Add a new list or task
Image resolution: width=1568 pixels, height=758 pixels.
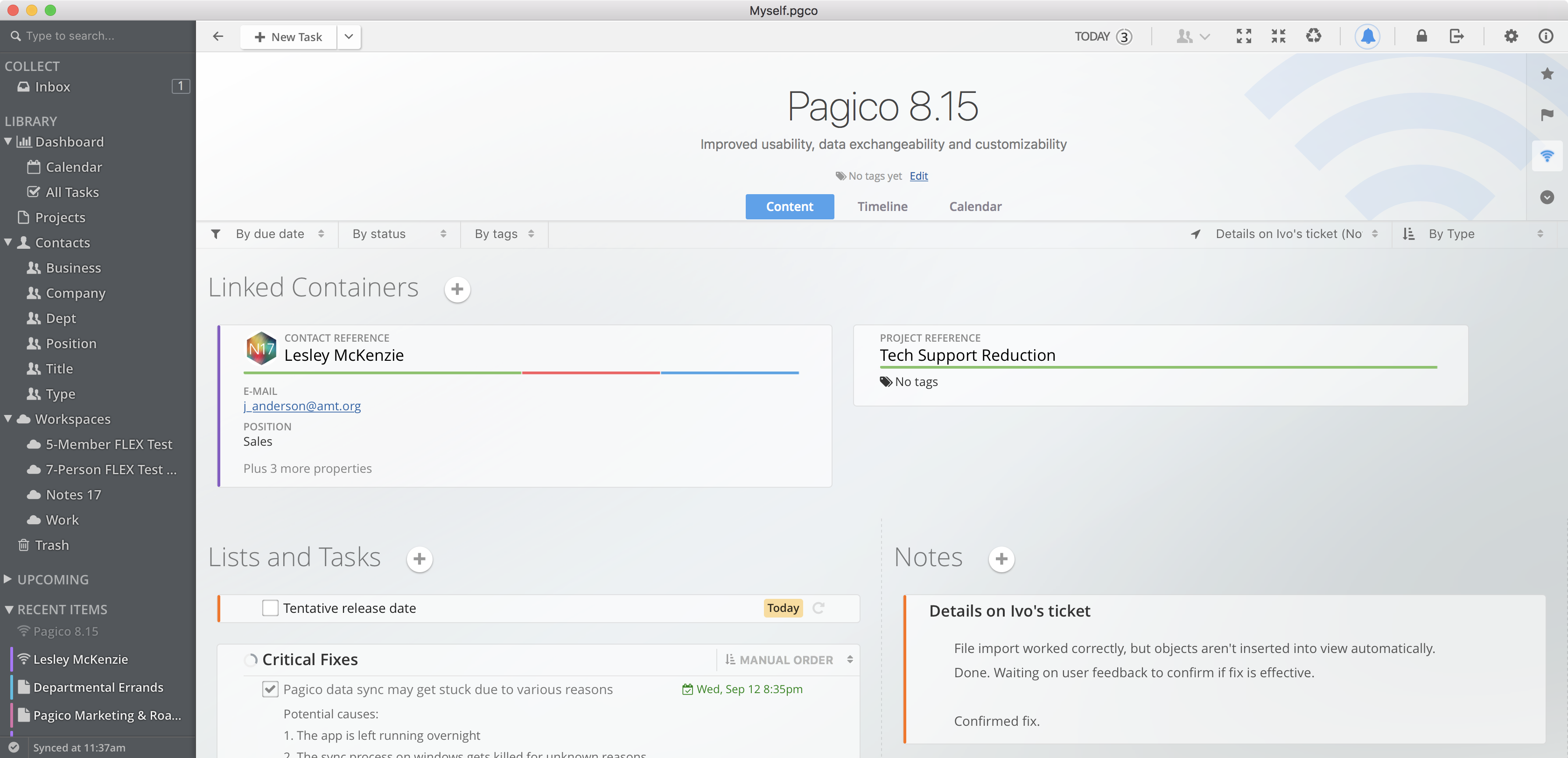pyautogui.click(x=420, y=559)
